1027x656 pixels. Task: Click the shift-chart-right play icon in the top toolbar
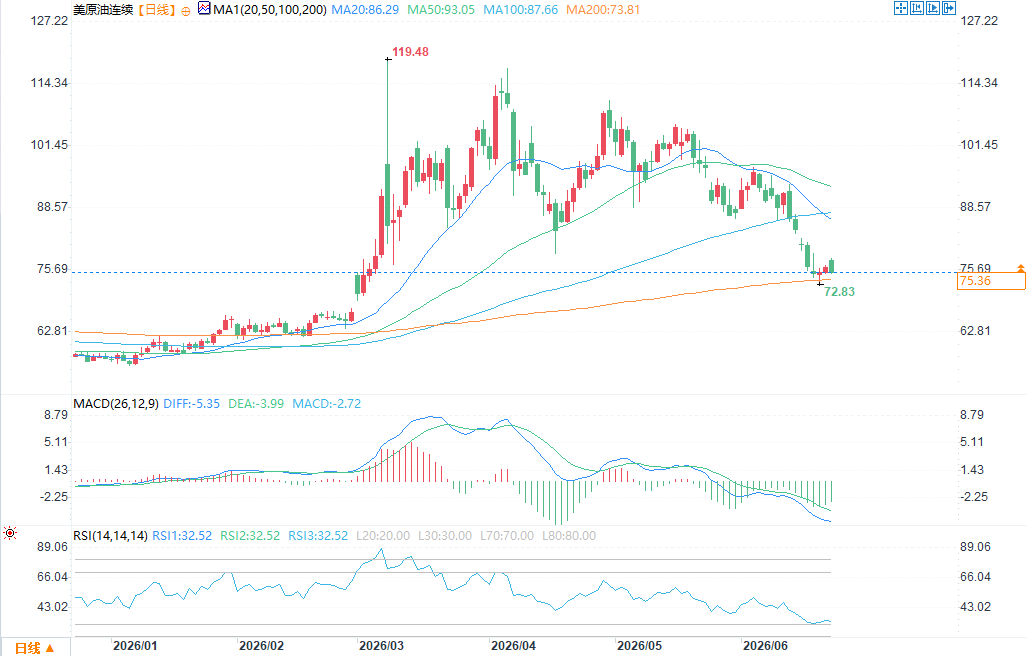click(933, 8)
